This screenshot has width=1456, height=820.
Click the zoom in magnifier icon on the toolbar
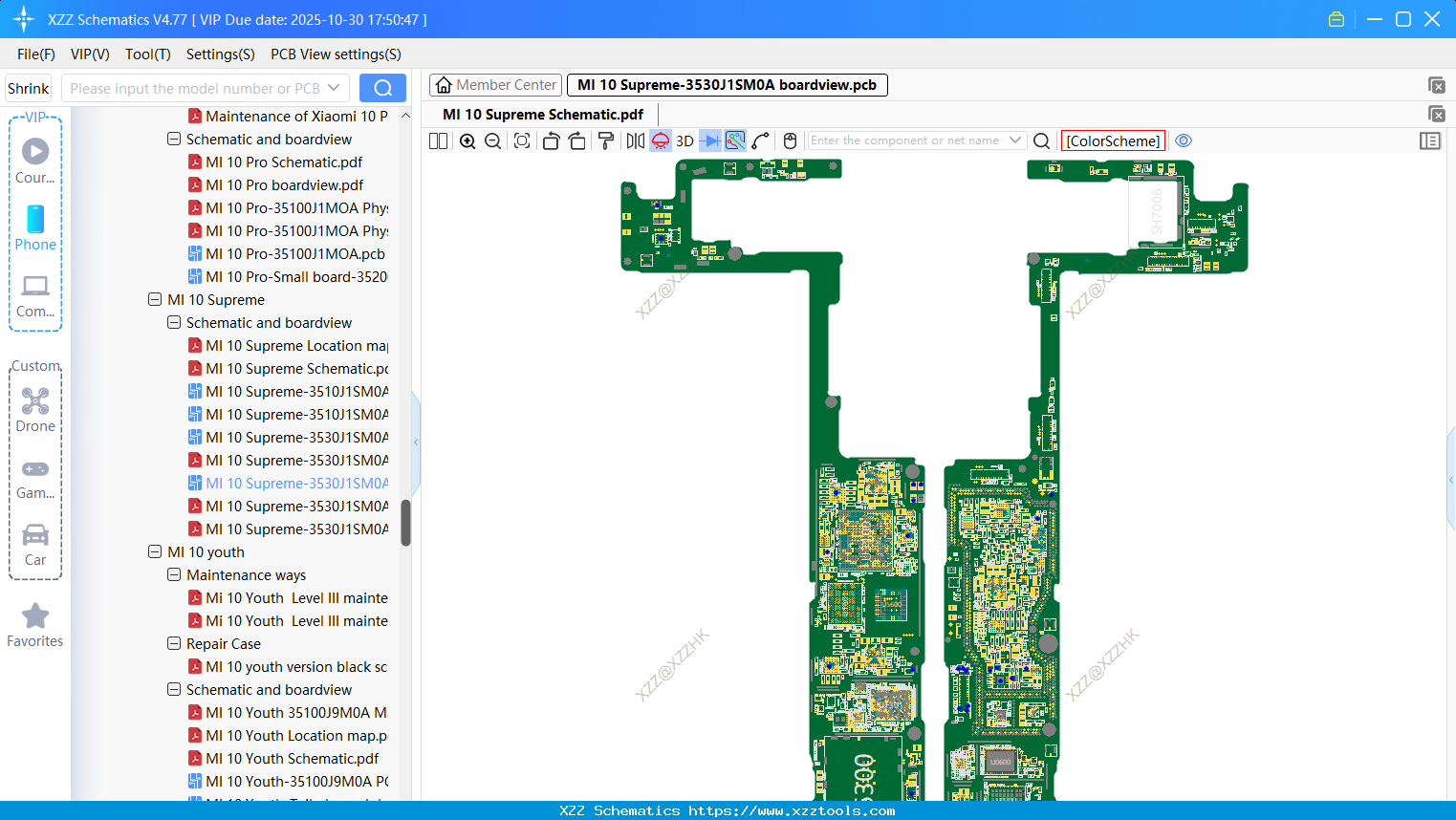pos(467,140)
